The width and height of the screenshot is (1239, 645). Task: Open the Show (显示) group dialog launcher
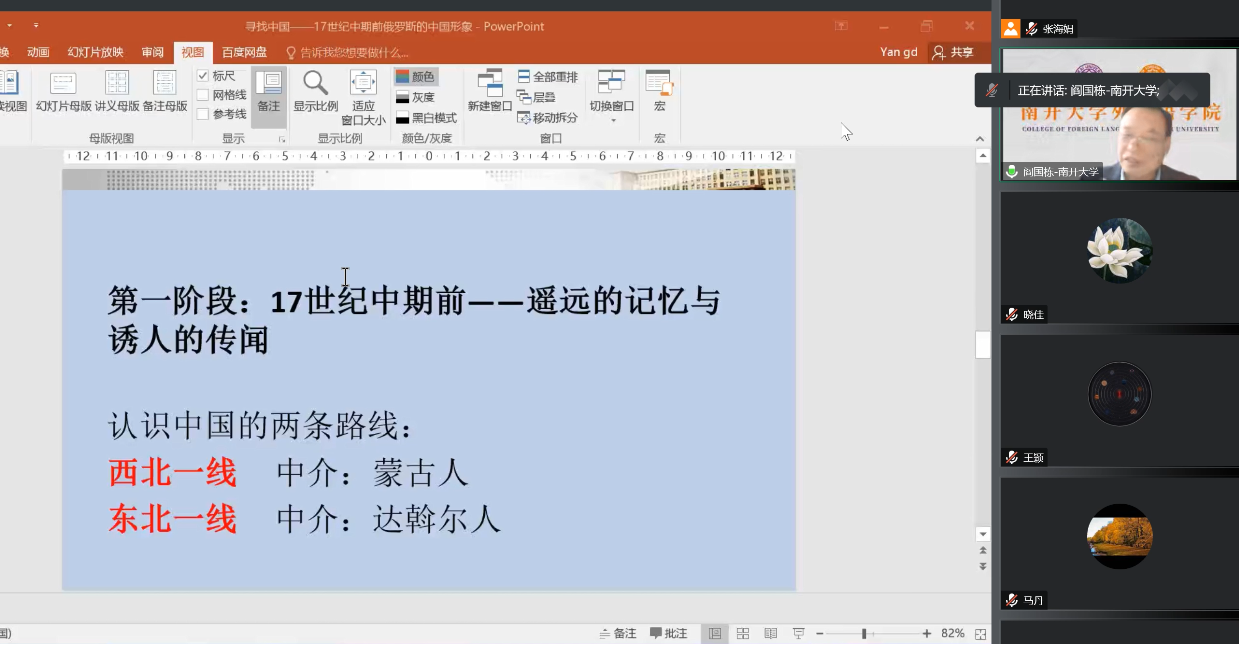coord(282,139)
